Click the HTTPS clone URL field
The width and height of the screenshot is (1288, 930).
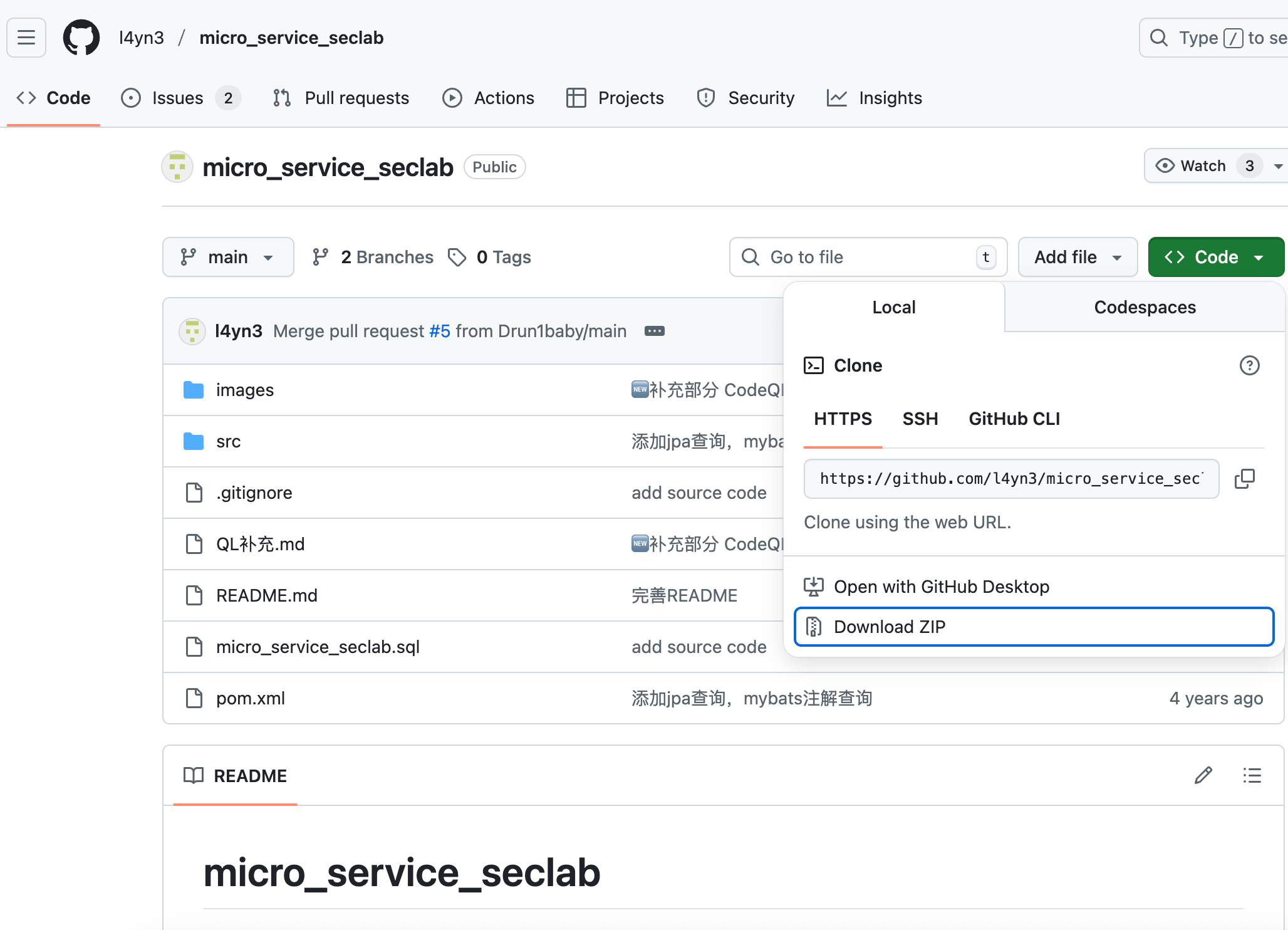tap(1011, 479)
